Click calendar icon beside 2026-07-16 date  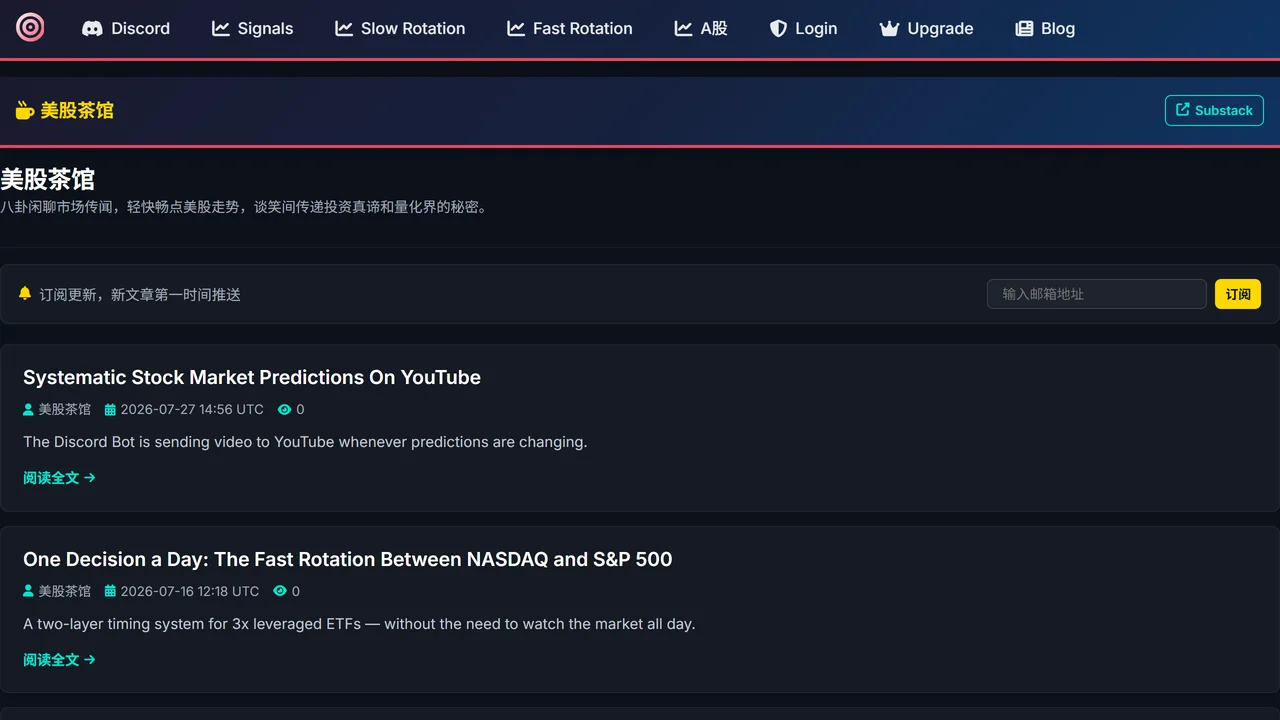tap(110, 591)
